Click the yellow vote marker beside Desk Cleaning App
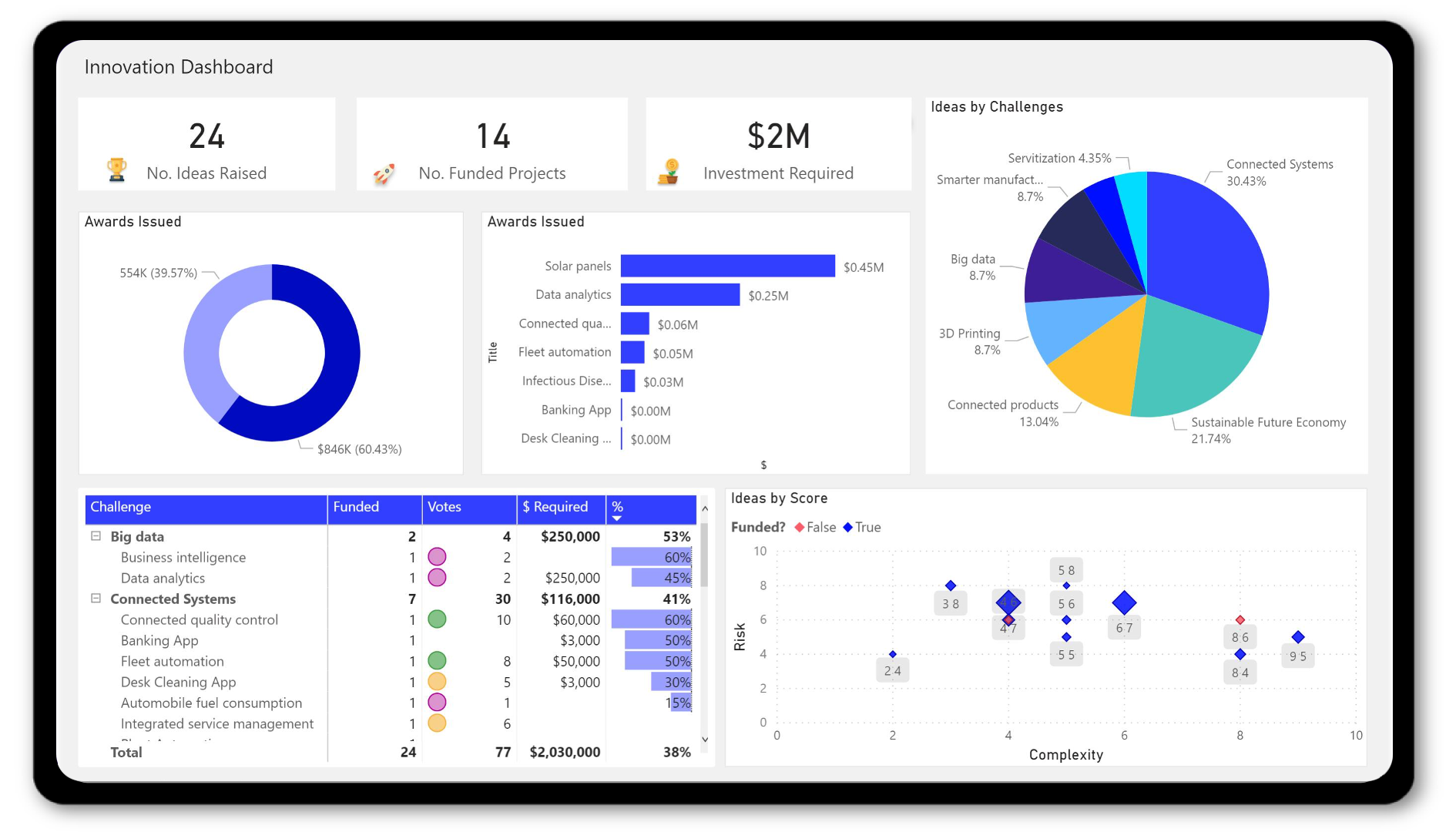 click(x=438, y=682)
